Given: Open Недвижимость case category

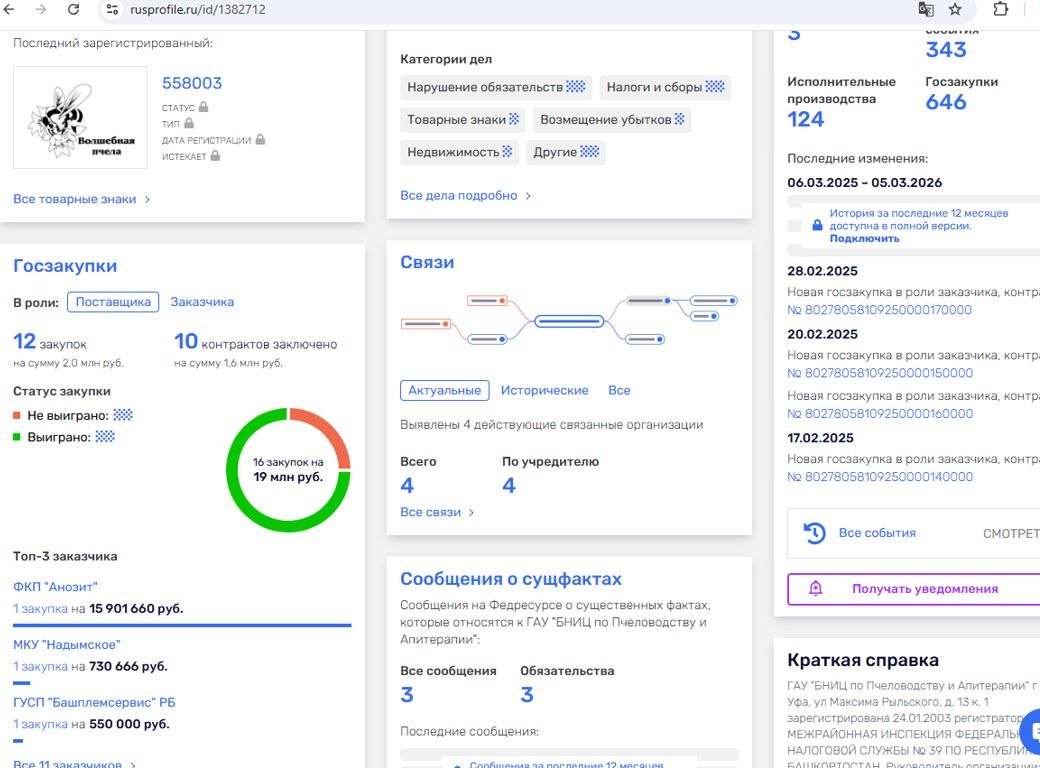Looking at the screenshot, I should pyautogui.click(x=459, y=152).
